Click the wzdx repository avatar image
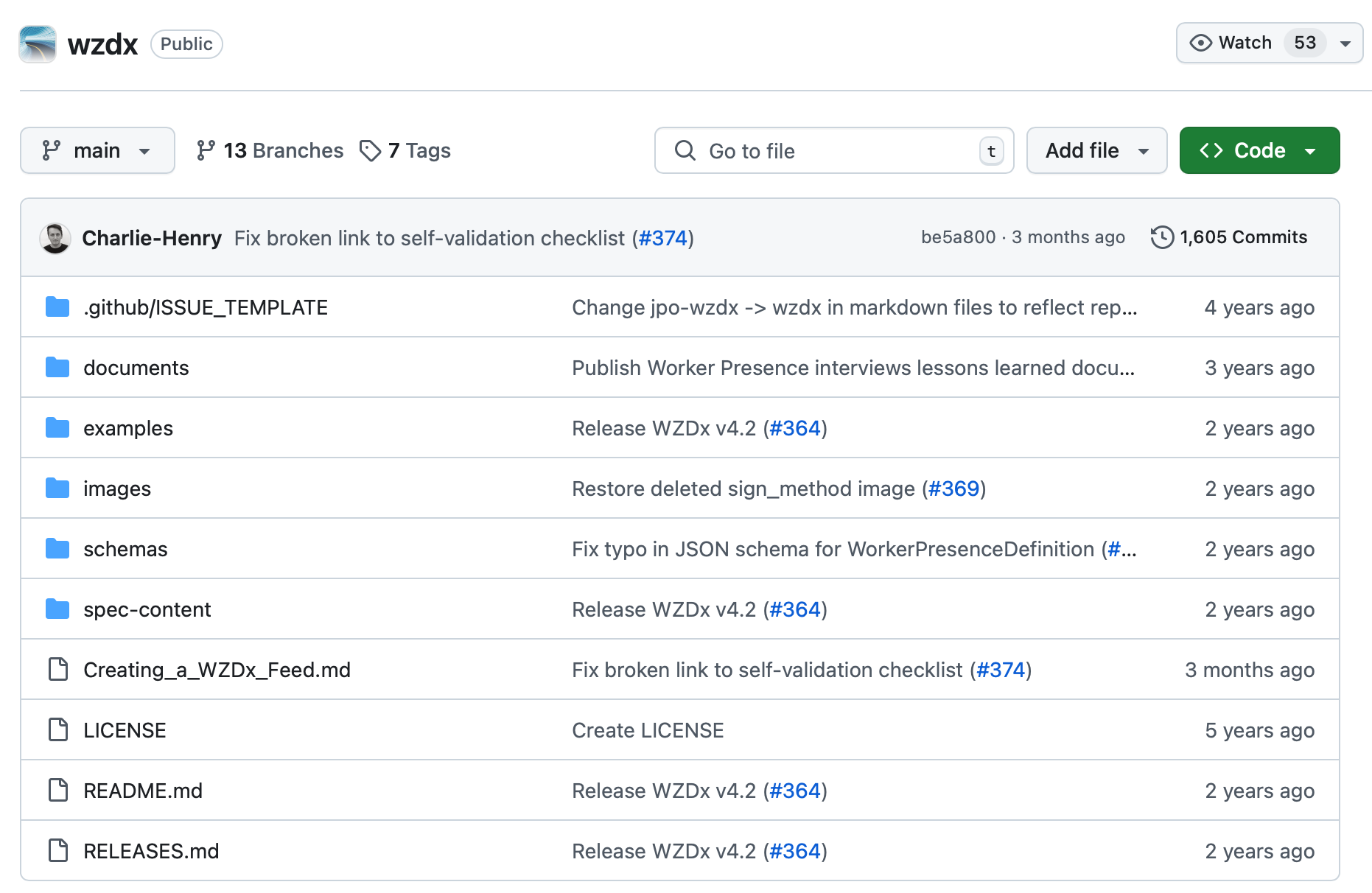 click(37, 43)
